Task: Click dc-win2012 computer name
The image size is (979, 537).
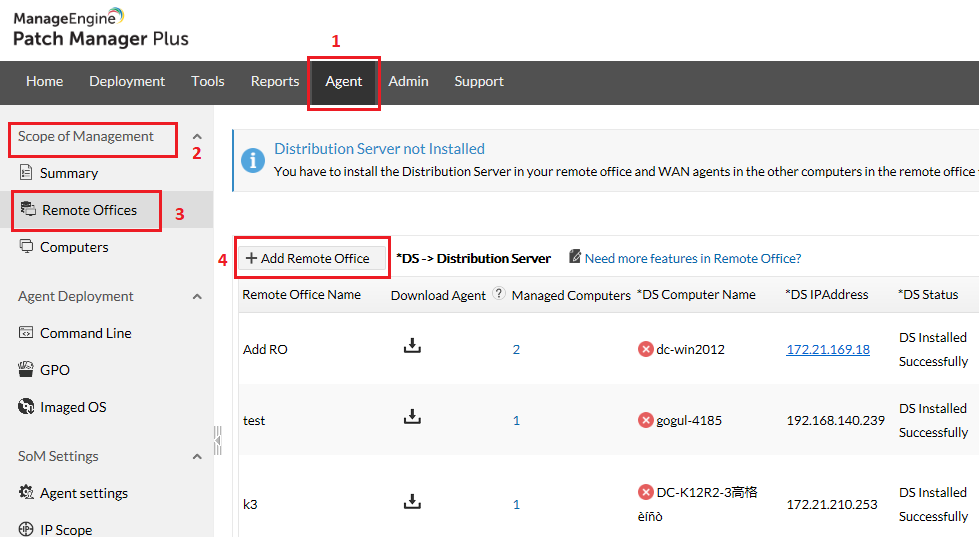Action: [691, 350]
